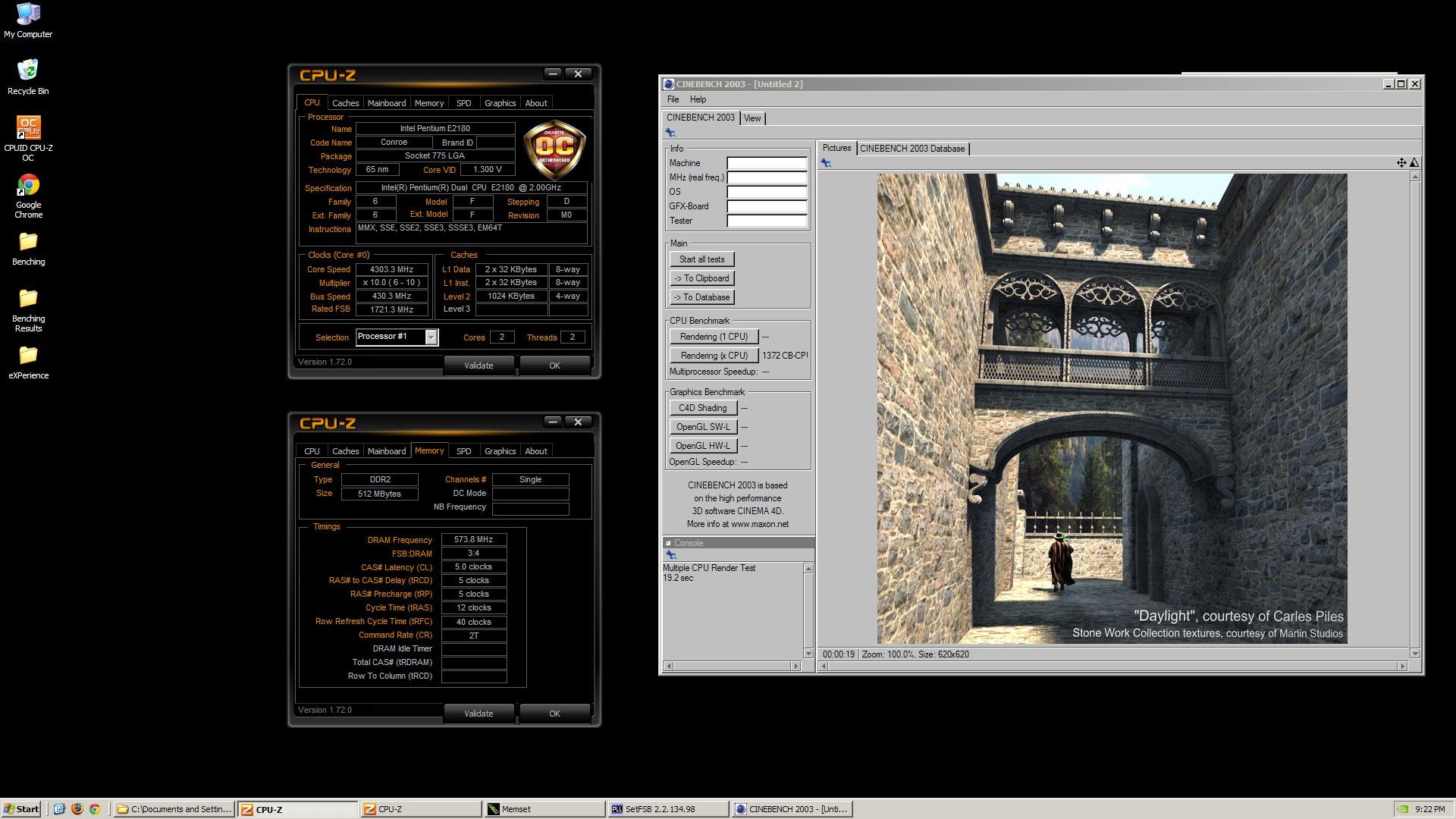Screen dimensions: 1456x819
Task: Click the GFX-Board input field
Action: click(x=767, y=206)
